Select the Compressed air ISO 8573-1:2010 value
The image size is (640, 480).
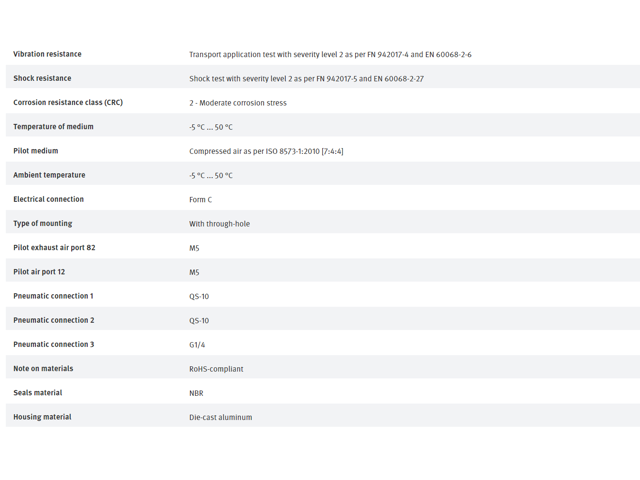pos(266,151)
